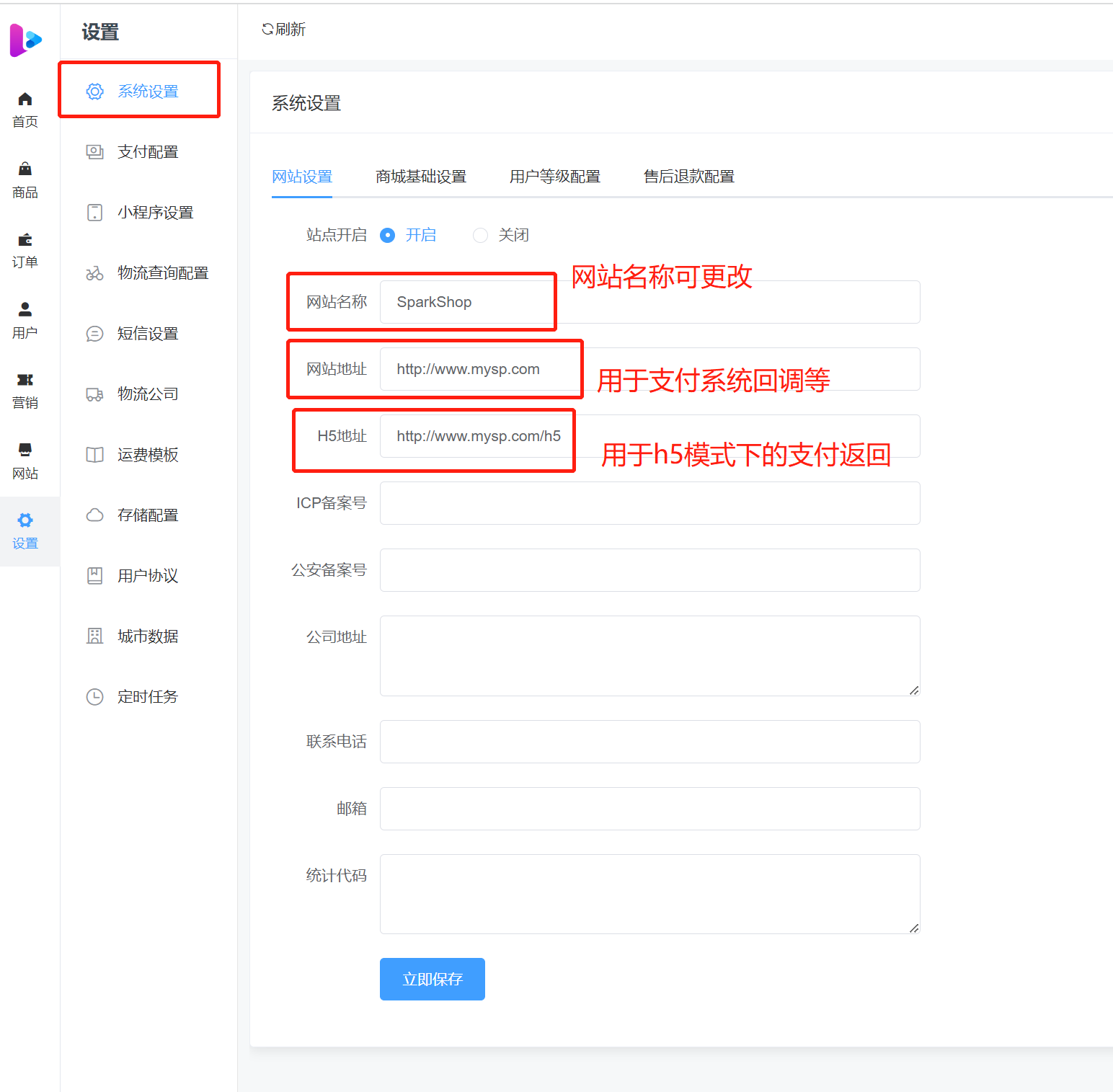Click the 用户协议 document icon
Image resolution: width=1113 pixels, height=1092 pixels.
[94, 576]
